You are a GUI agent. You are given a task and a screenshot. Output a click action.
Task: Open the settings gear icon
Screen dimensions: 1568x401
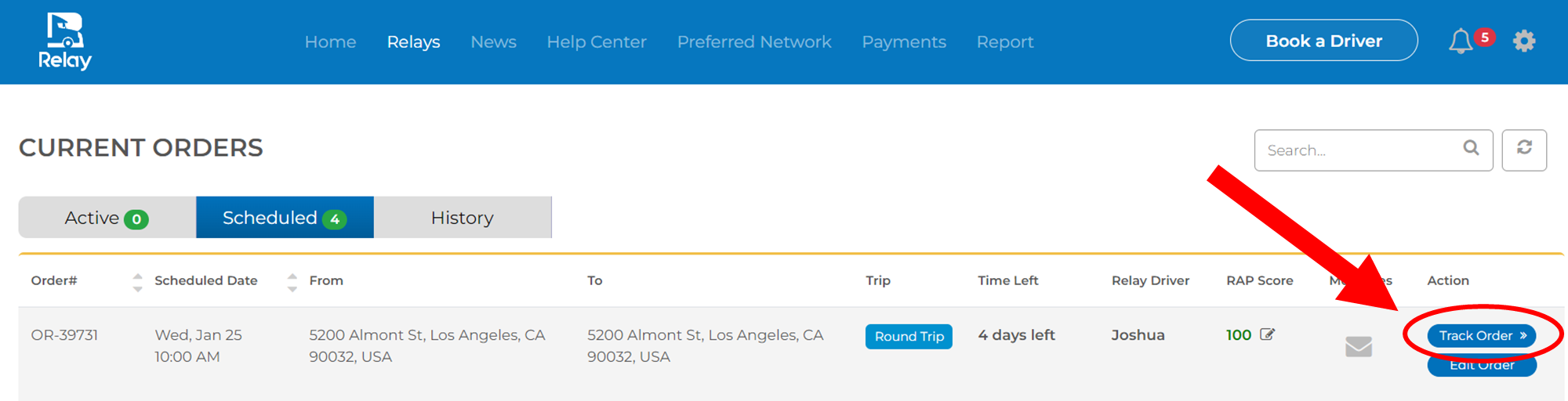click(1523, 41)
